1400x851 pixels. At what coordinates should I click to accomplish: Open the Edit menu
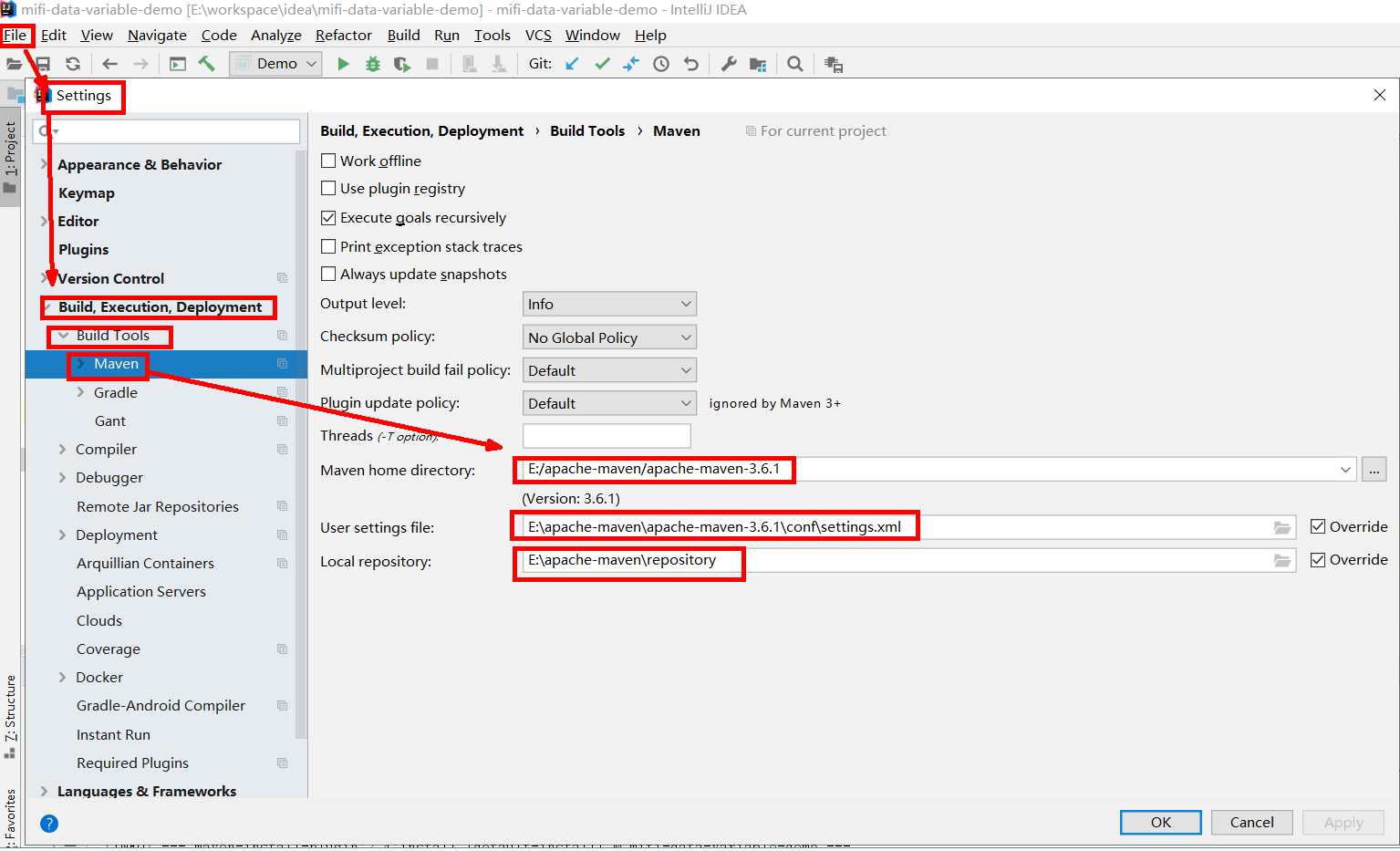pos(54,35)
